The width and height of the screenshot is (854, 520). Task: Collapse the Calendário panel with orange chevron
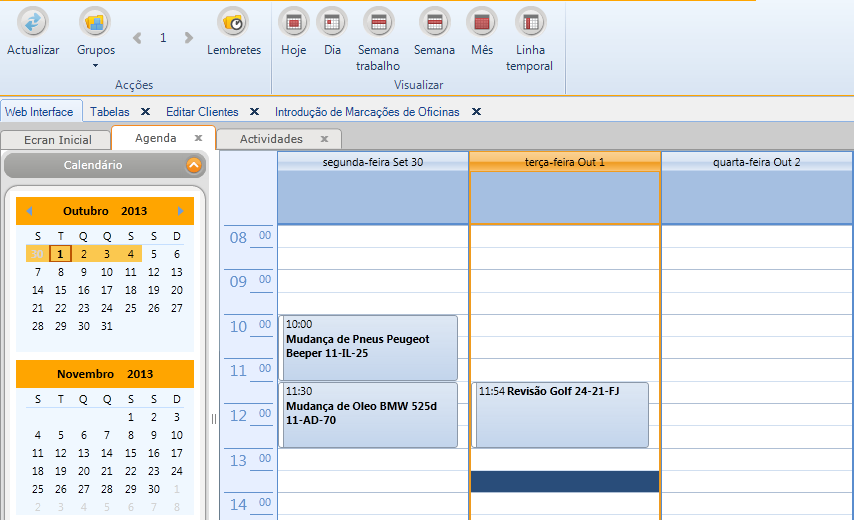pos(193,165)
